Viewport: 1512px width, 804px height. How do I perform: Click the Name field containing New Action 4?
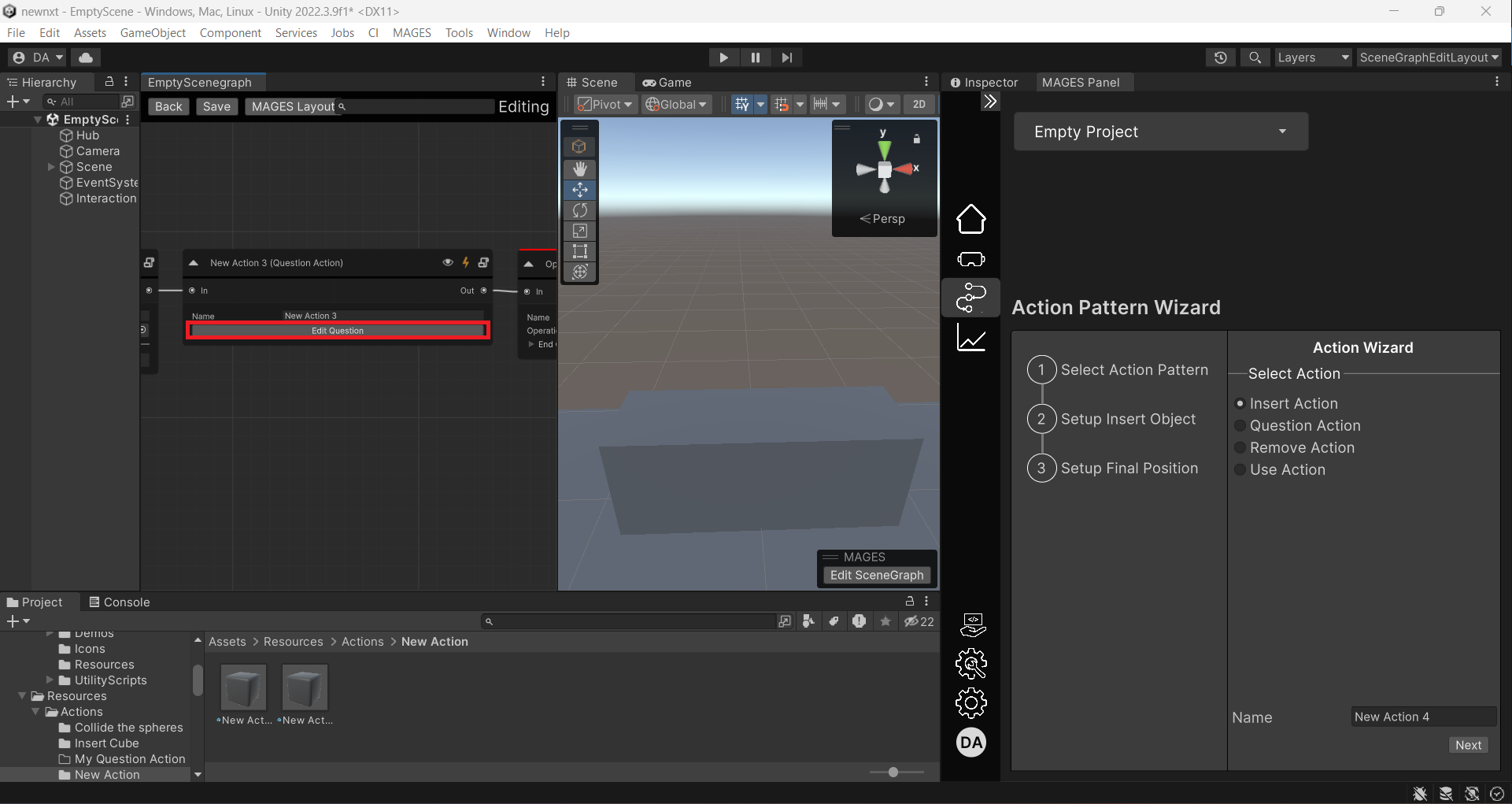[x=1422, y=717]
